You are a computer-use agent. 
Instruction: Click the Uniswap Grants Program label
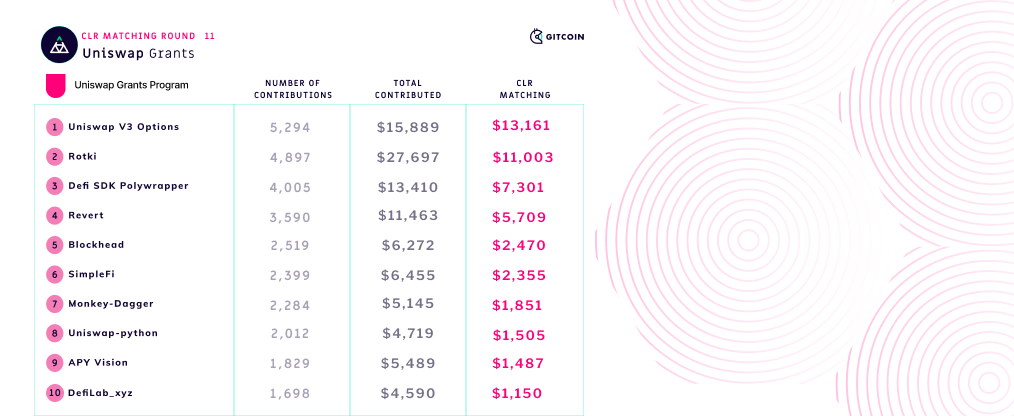[131, 85]
